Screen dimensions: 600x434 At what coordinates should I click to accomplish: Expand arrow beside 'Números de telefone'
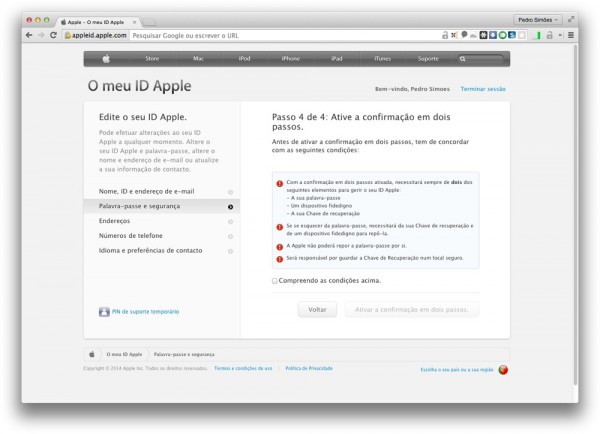click(x=230, y=237)
